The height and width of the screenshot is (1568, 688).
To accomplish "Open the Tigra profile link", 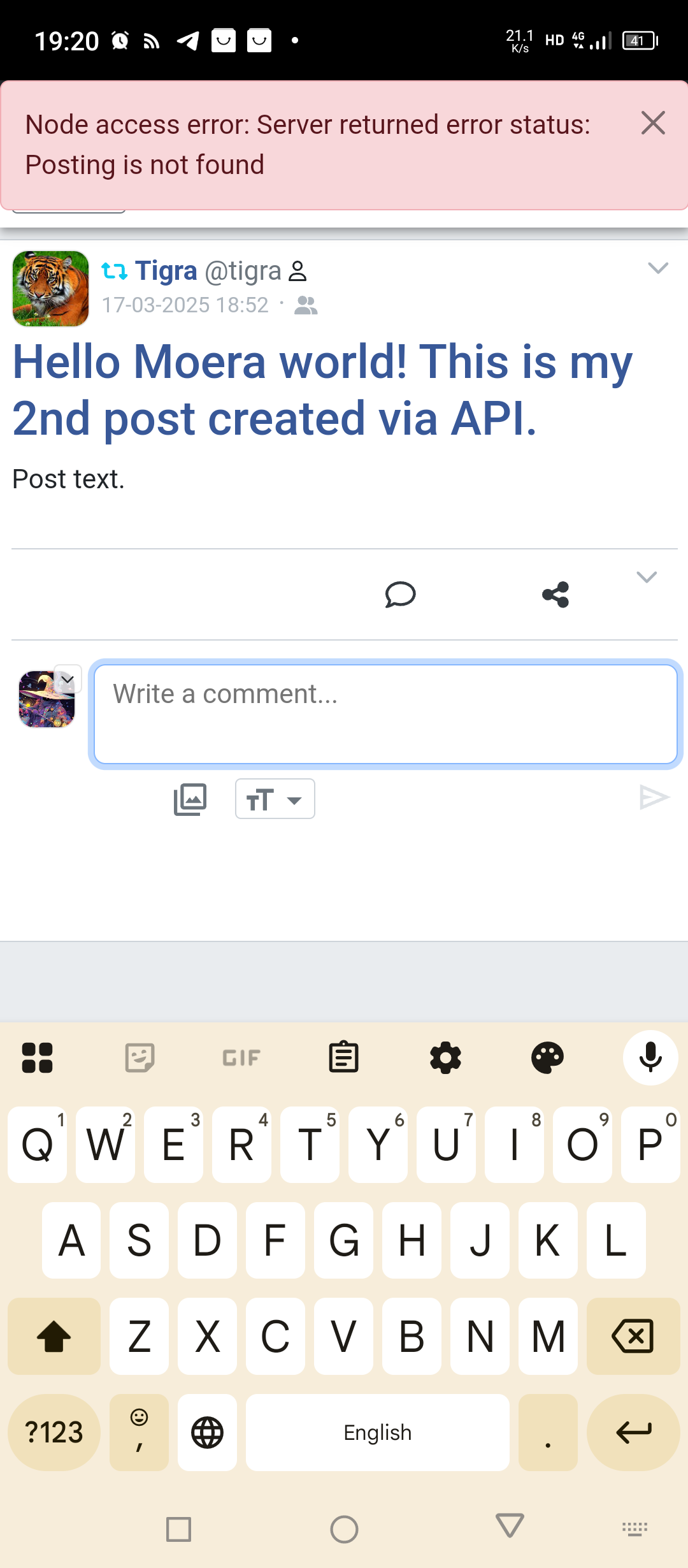I will coord(166,271).
